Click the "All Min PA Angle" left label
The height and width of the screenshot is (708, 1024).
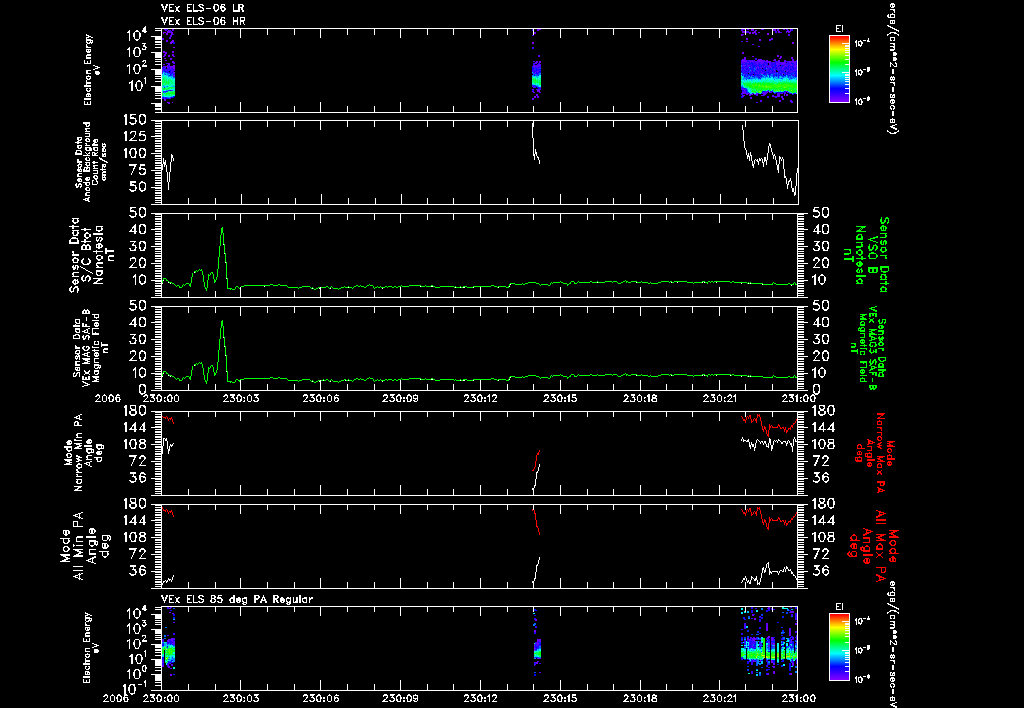click(83, 545)
